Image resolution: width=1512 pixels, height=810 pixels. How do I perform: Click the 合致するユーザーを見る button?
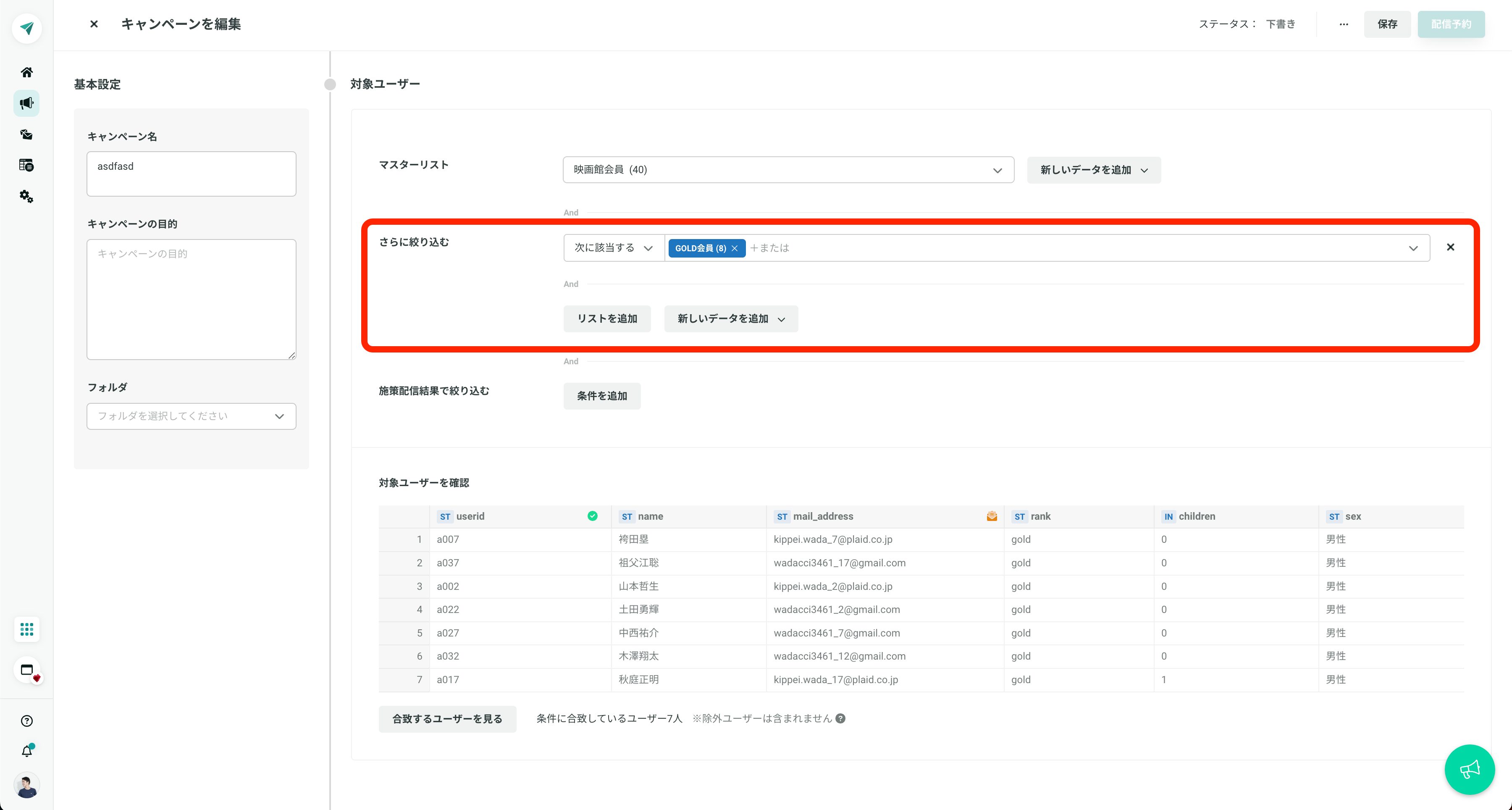447,719
